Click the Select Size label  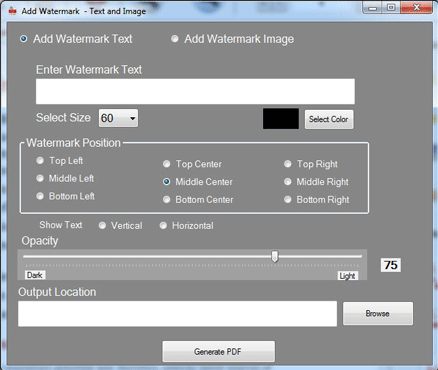(x=63, y=118)
